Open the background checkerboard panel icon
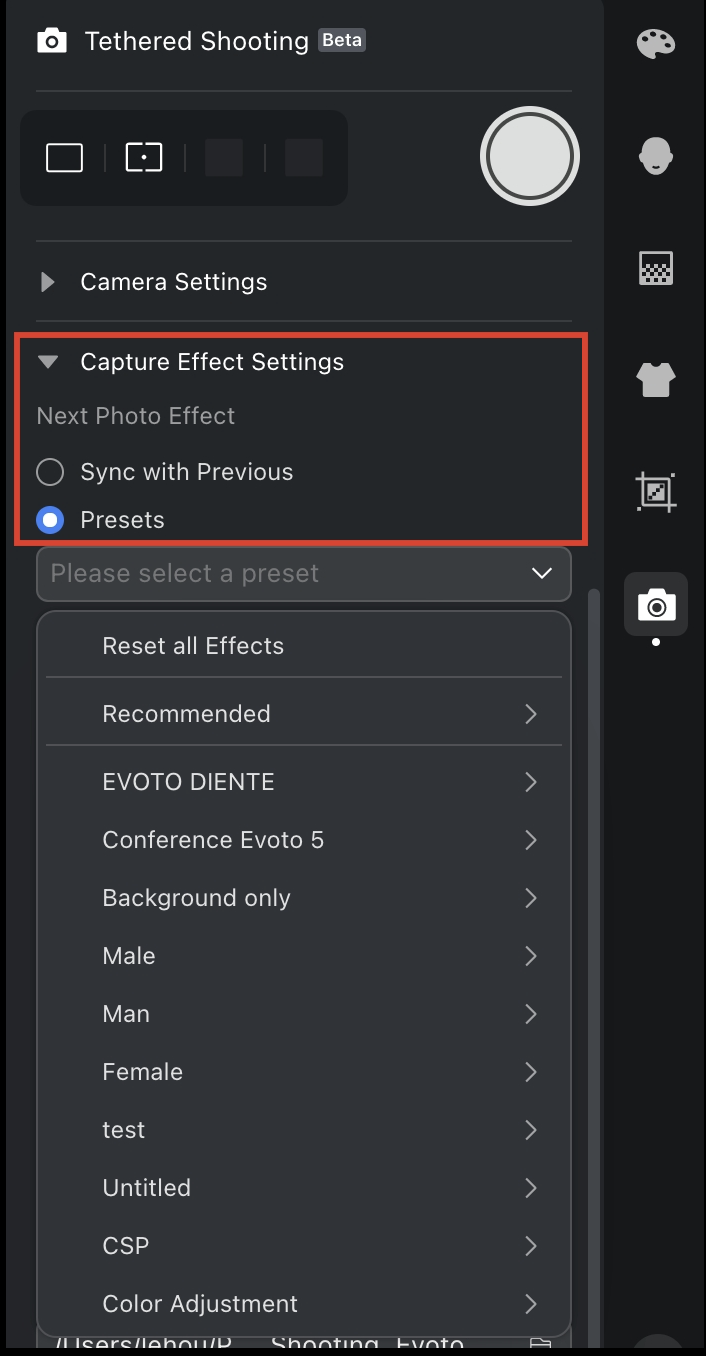 (x=656, y=268)
